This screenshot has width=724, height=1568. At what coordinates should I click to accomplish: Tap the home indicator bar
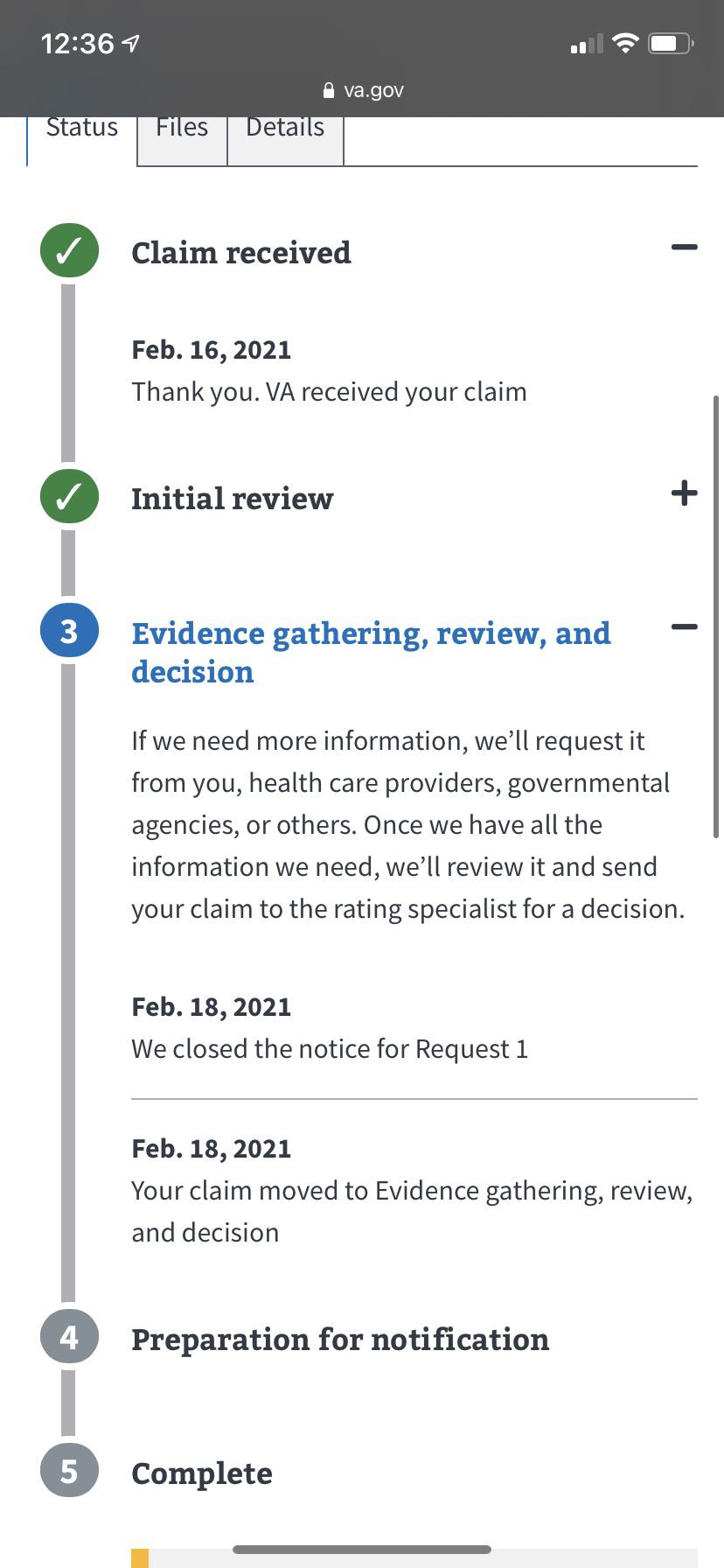click(x=362, y=1550)
